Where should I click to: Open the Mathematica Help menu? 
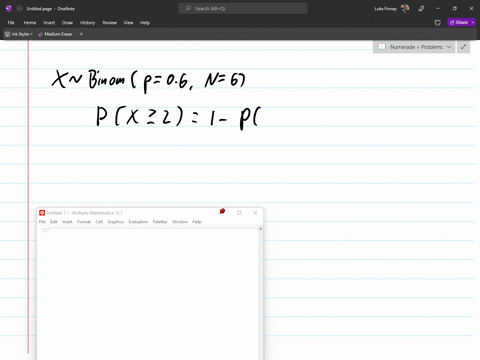[197, 222]
